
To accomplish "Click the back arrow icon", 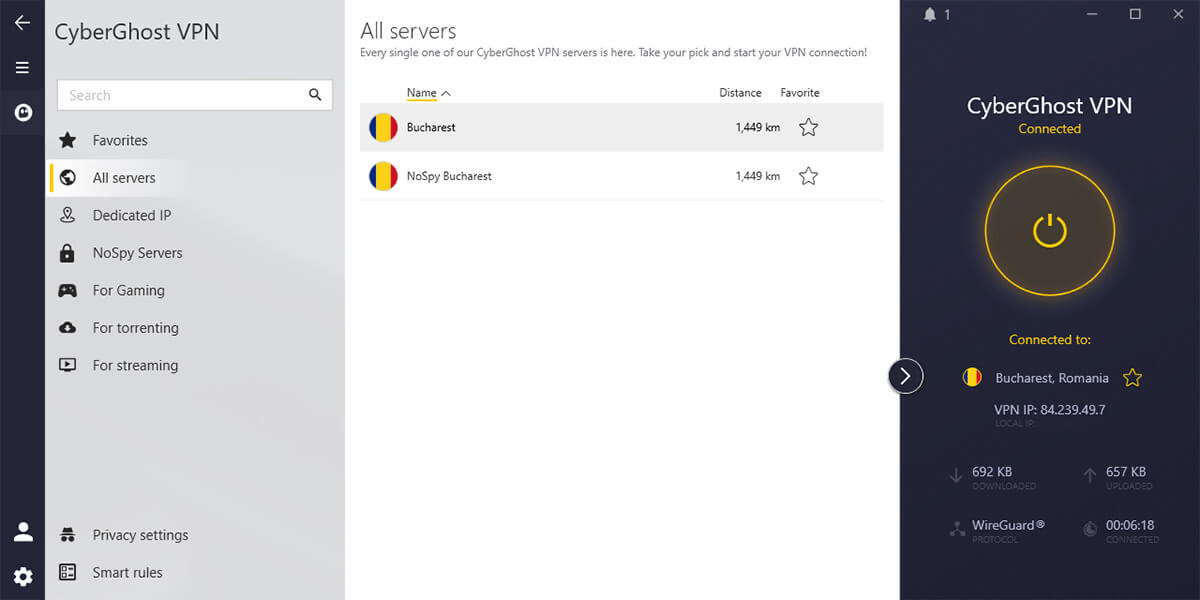I will pyautogui.click(x=22, y=23).
